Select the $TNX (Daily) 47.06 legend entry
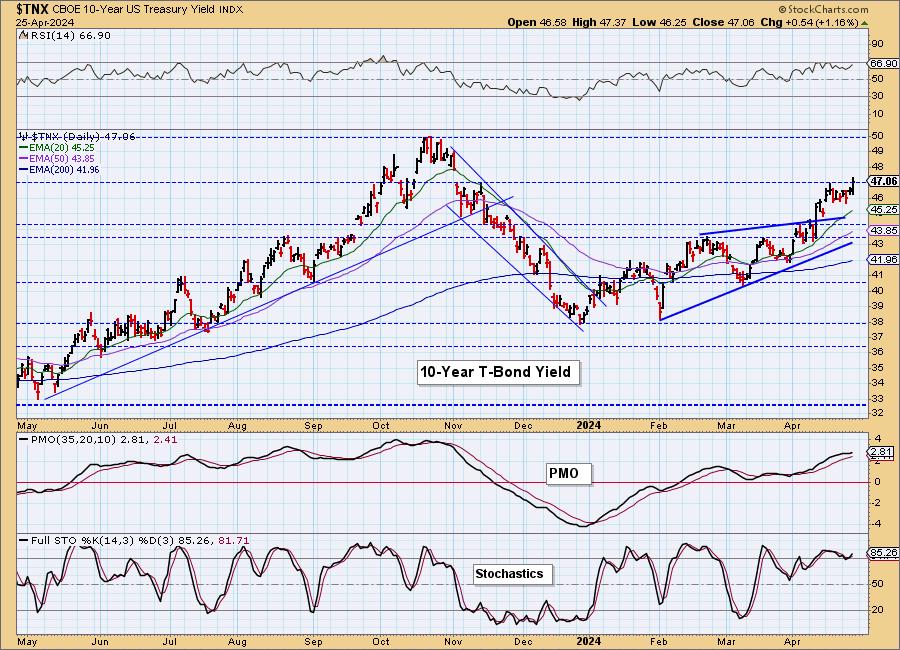Viewport: 900px width, 650px height. point(83,137)
